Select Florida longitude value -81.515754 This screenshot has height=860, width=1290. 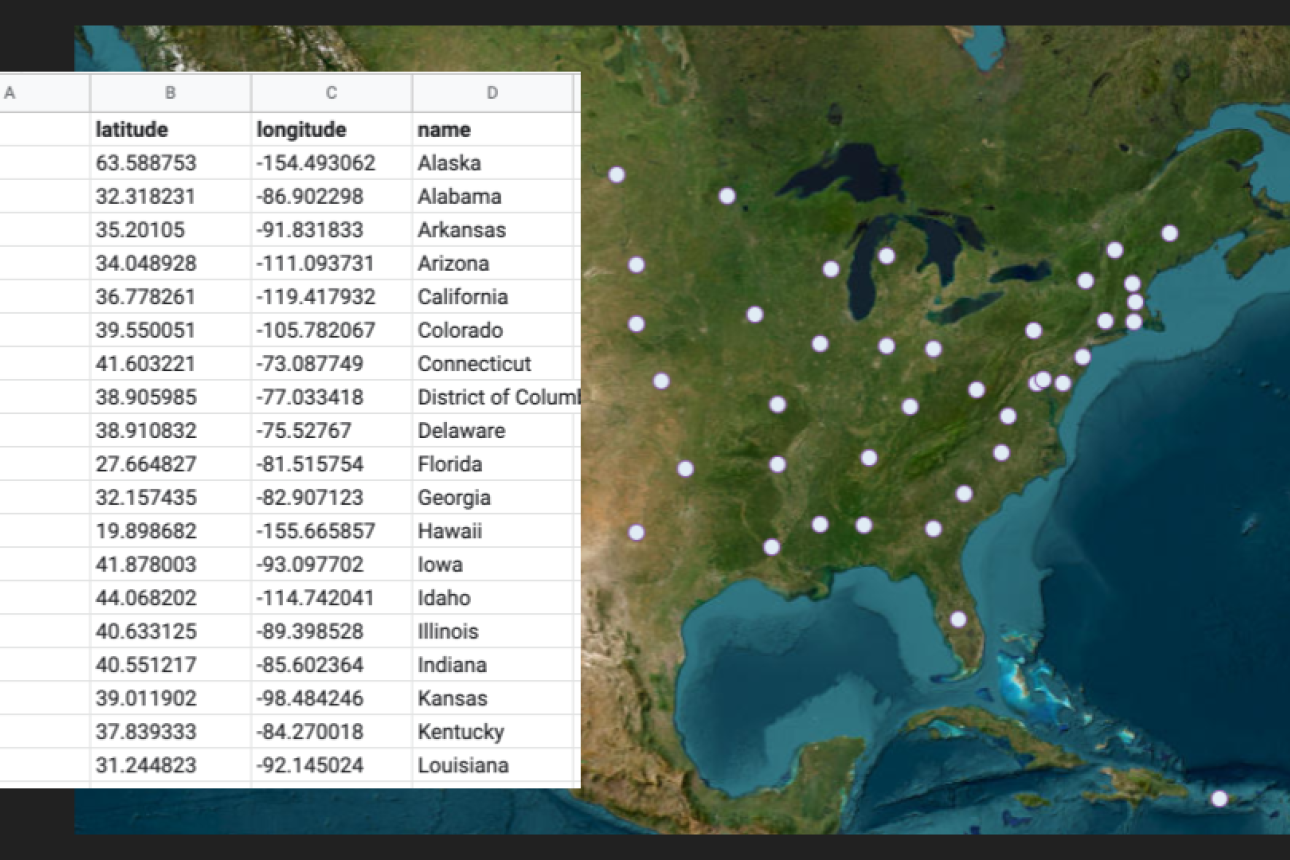(331, 464)
